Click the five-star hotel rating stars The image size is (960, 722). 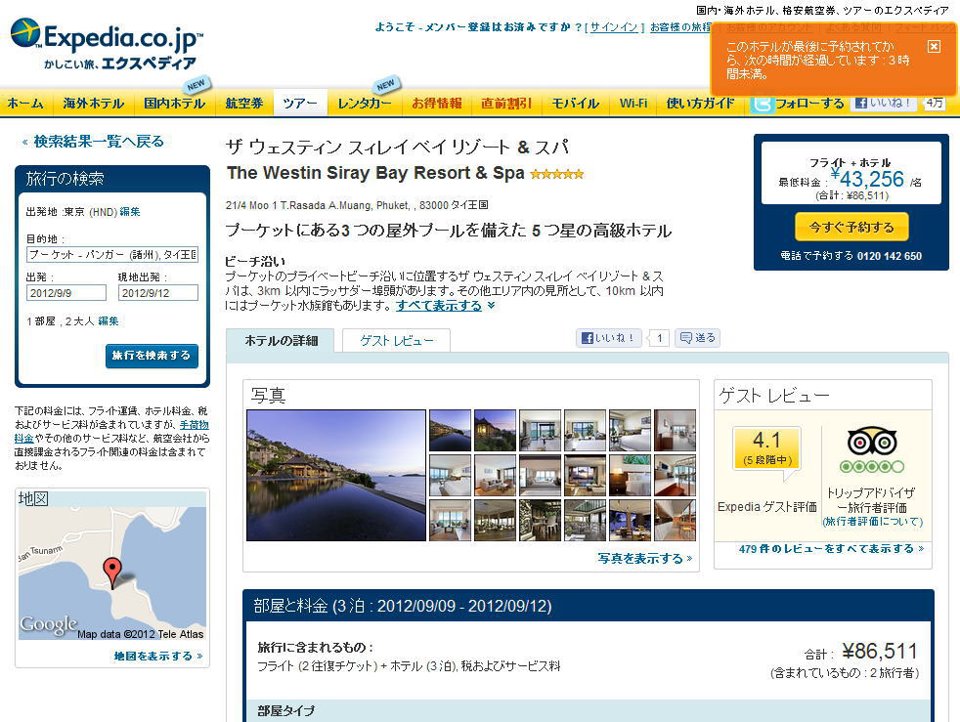(x=557, y=175)
